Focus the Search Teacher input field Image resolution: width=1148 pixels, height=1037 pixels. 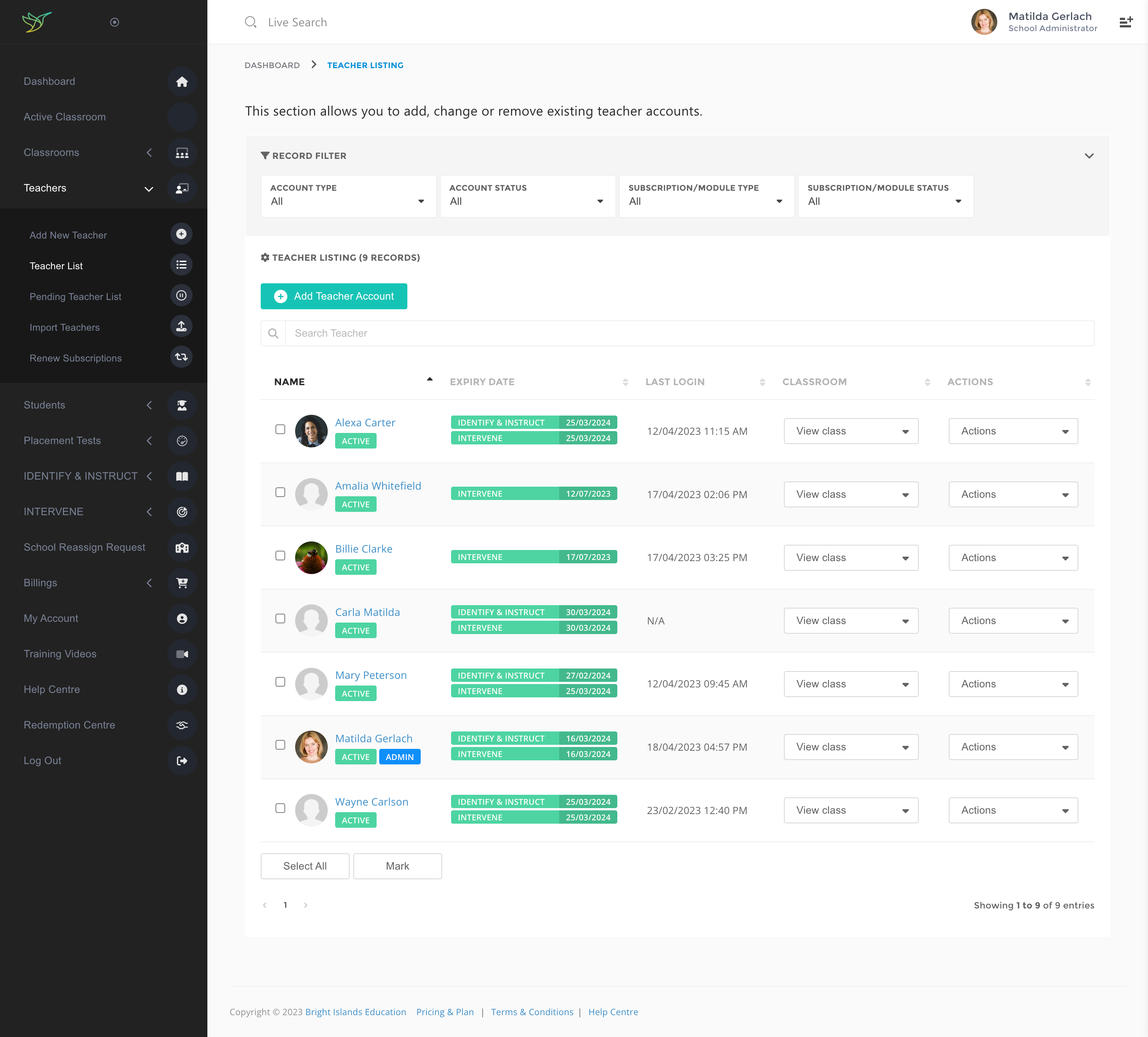coord(689,333)
